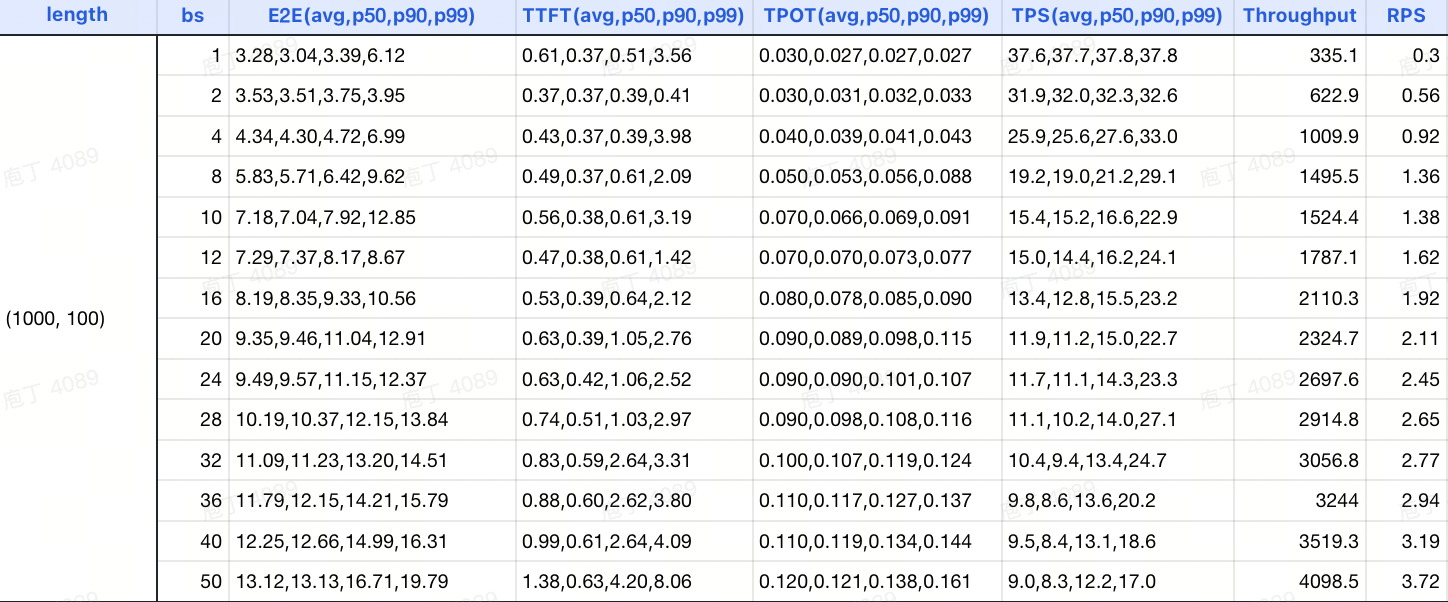Click the "length" column header
Viewport: 1448px width, 602px height.
pos(77,15)
